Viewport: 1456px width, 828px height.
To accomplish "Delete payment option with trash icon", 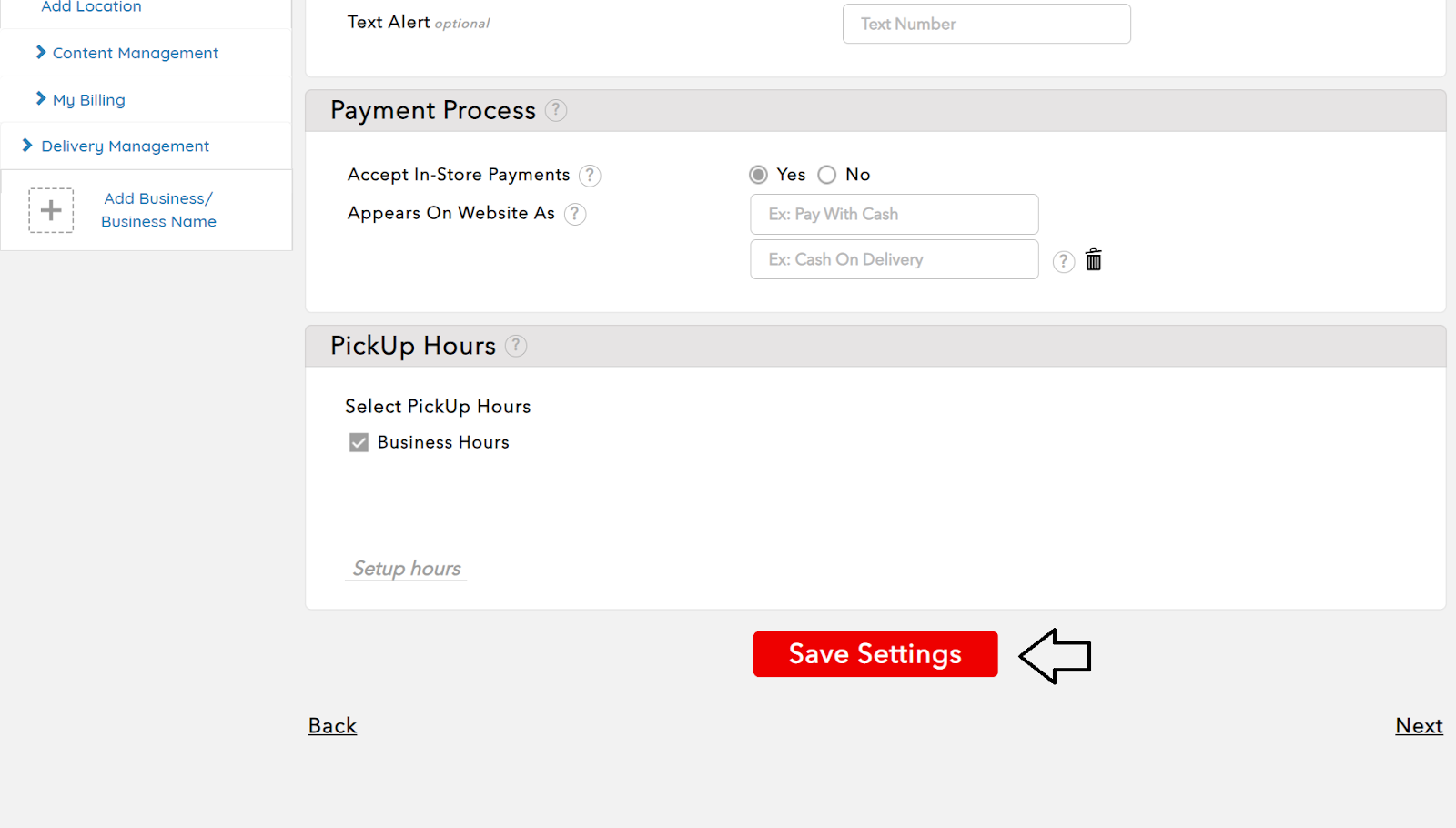I will [x=1094, y=260].
